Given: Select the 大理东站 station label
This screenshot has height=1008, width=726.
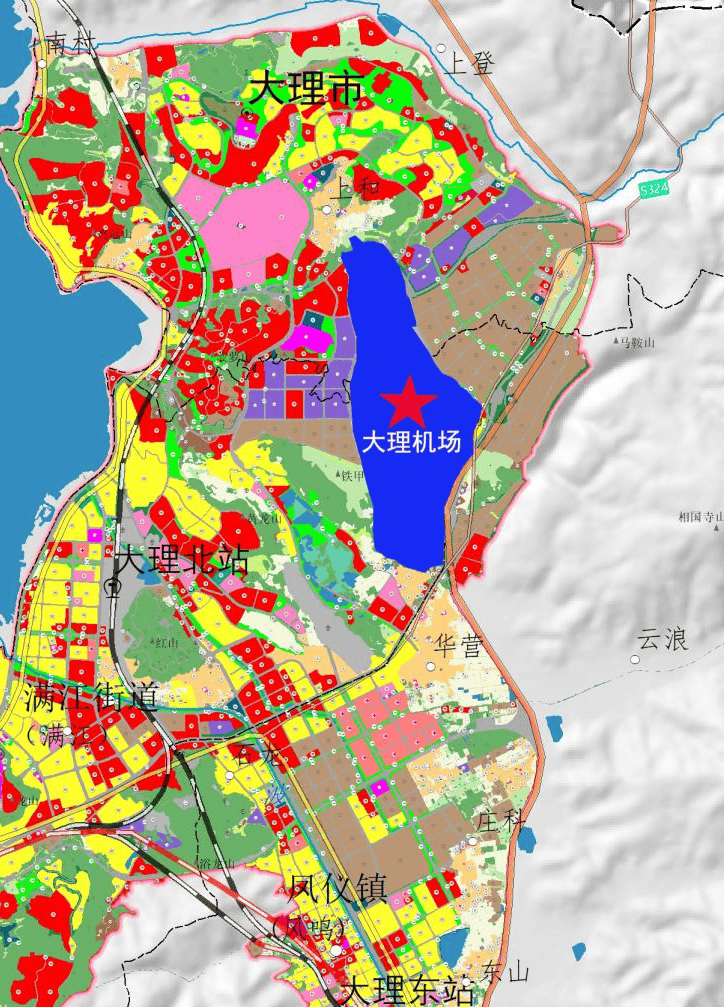Looking at the screenshot, I should [409, 991].
